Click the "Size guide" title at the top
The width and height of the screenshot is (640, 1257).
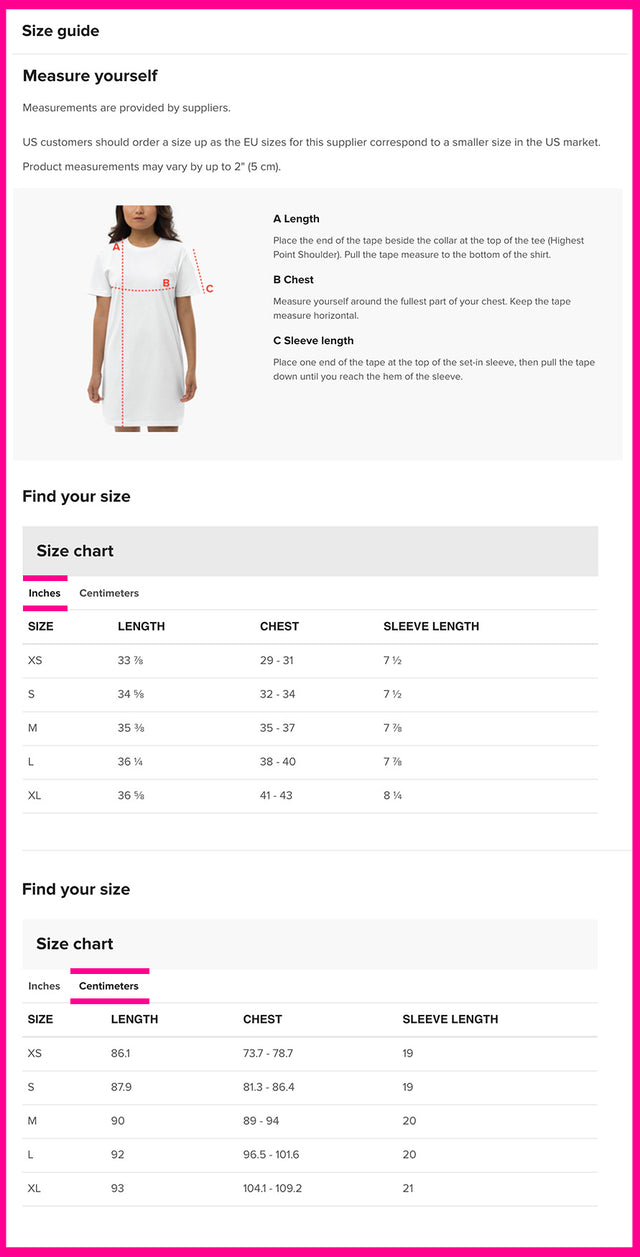coord(60,31)
